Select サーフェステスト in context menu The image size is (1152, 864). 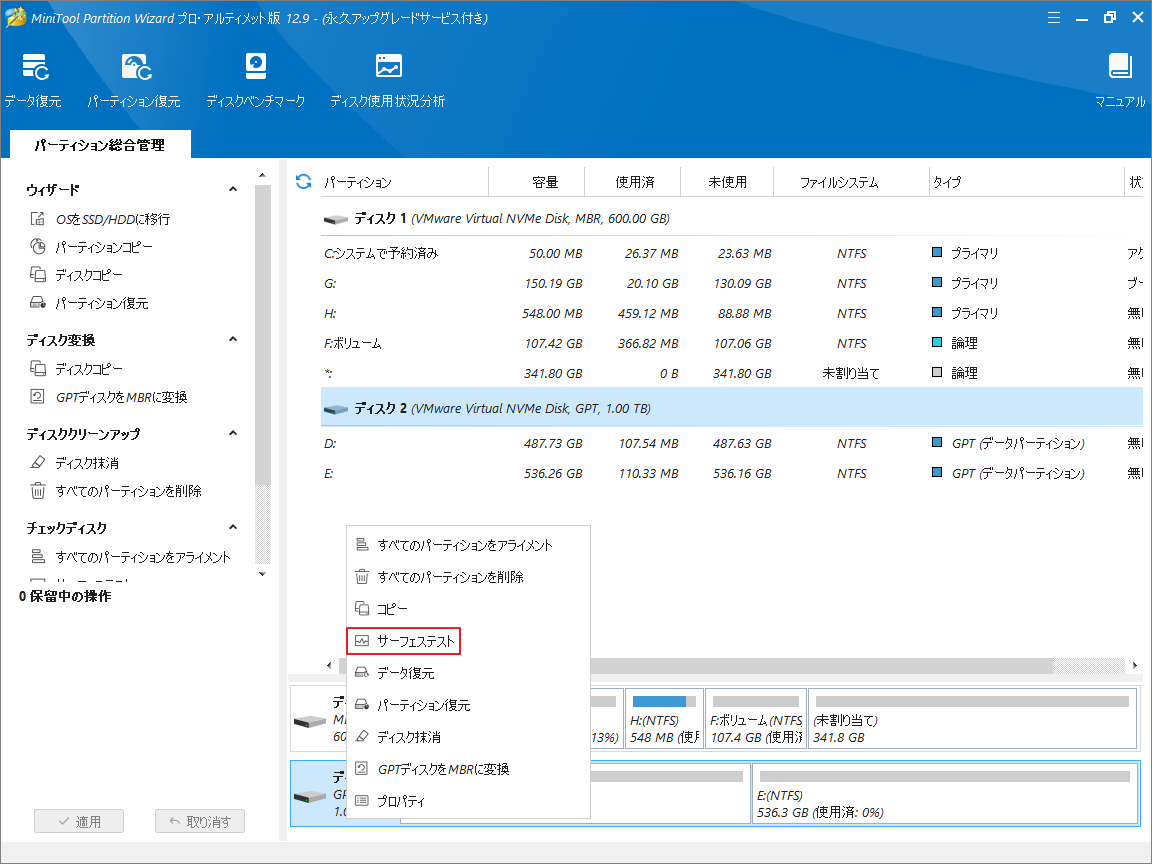[x=403, y=641]
